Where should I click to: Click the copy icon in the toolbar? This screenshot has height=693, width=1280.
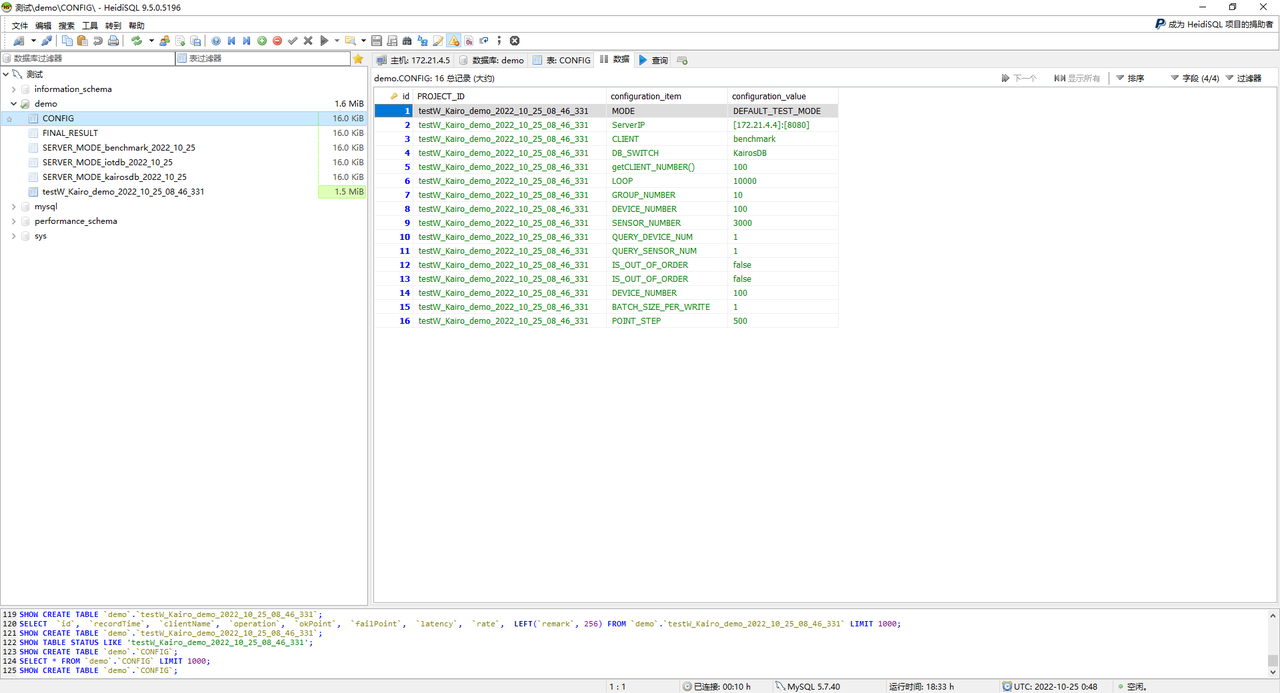pos(67,41)
